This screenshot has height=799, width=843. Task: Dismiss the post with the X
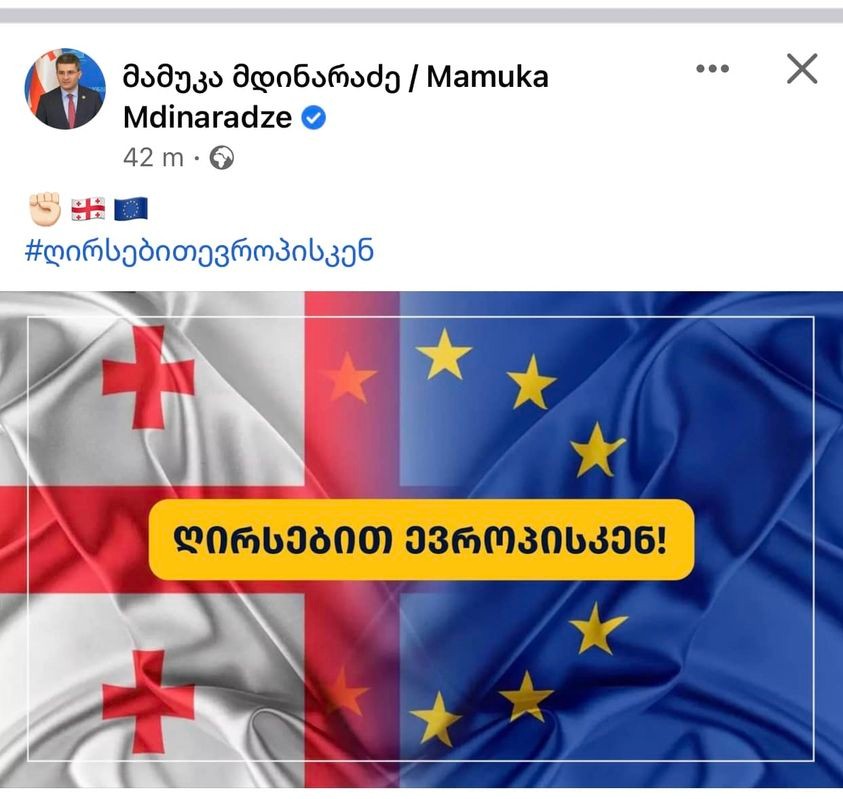click(x=801, y=68)
